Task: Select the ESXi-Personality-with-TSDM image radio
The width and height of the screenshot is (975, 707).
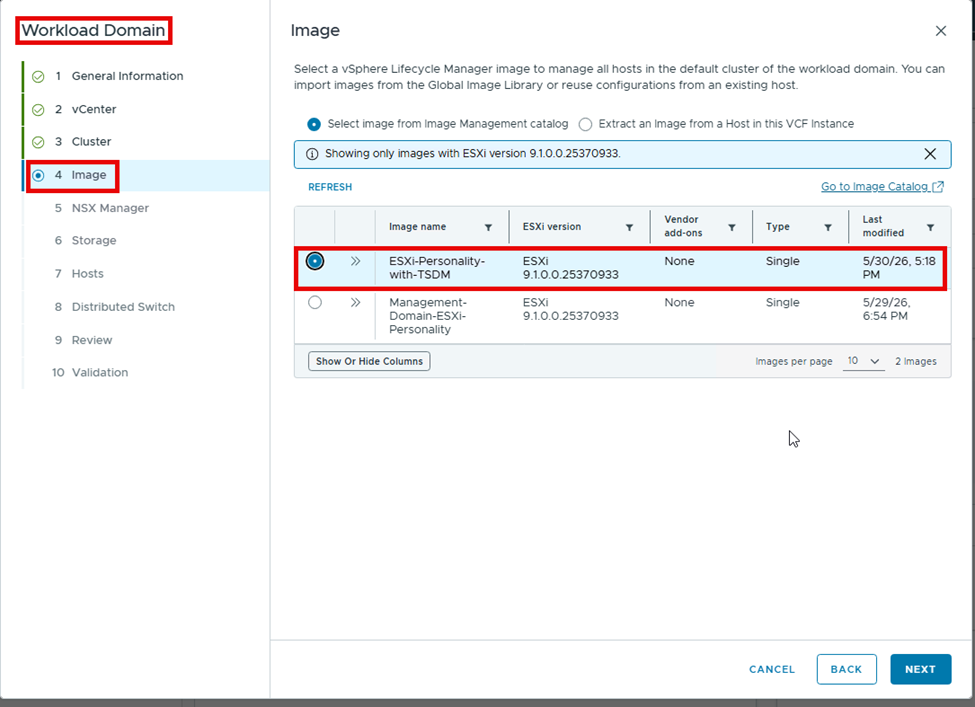Action: tap(315, 261)
